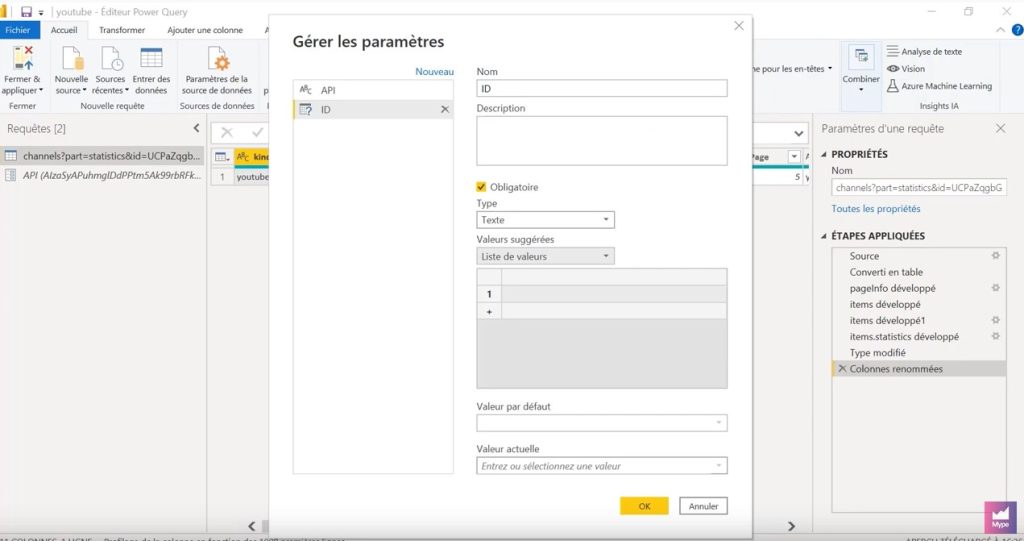This screenshot has width=1024, height=541.
Task: Open Sources récentes icon
Action: [111, 58]
